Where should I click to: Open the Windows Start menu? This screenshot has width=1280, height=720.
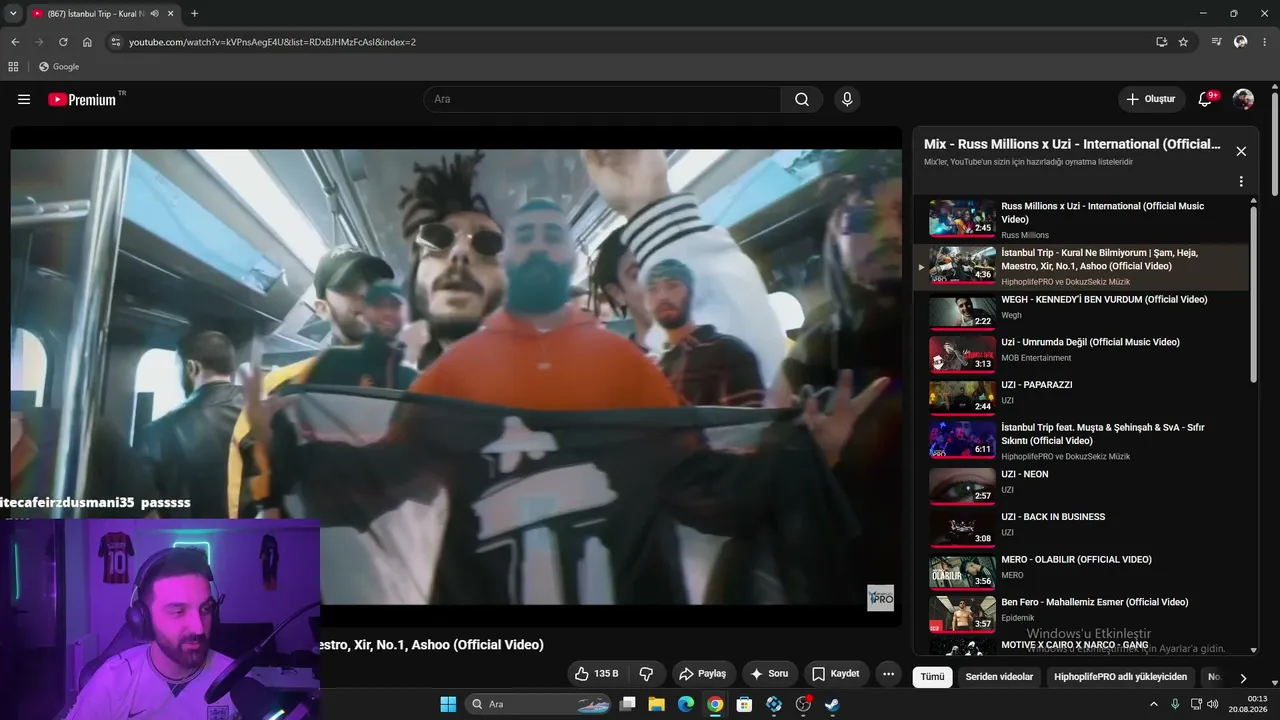pos(448,704)
